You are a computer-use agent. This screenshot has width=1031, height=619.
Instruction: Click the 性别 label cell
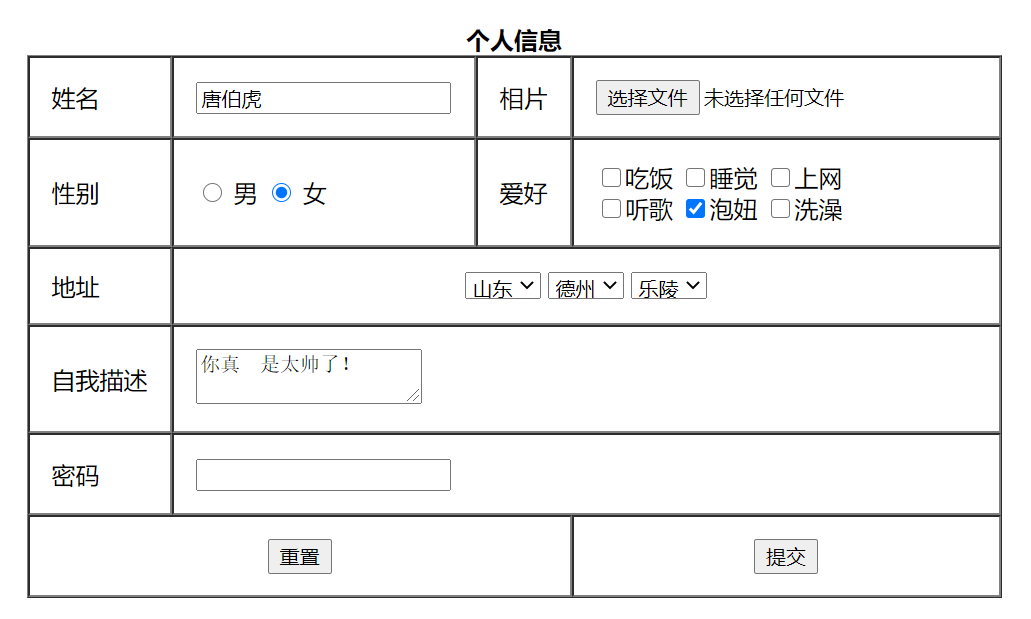100,193
